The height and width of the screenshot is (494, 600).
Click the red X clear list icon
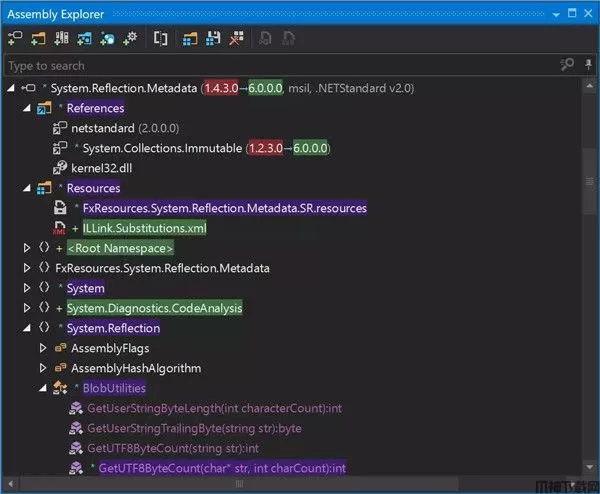tap(236, 39)
